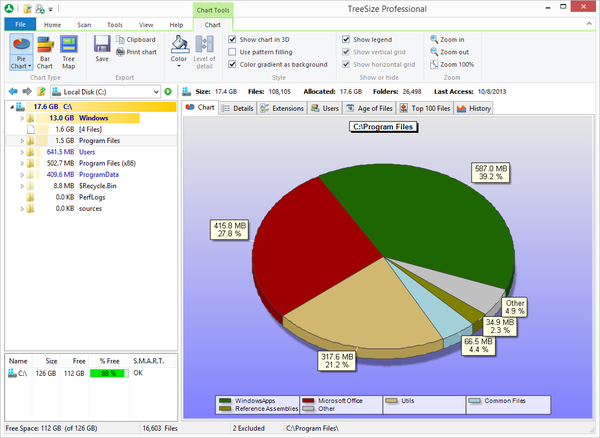The width and height of the screenshot is (600, 438).
Task: Uncheck Show legend checkbox
Action: [x=346, y=39]
